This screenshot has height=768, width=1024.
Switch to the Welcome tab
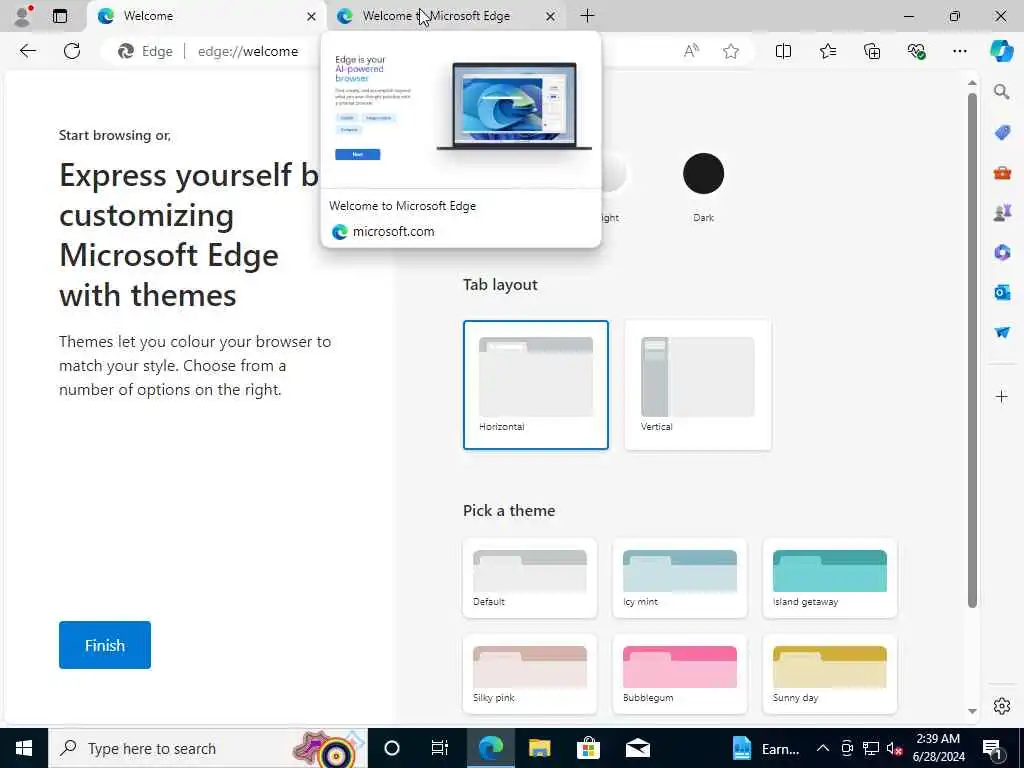(x=206, y=16)
